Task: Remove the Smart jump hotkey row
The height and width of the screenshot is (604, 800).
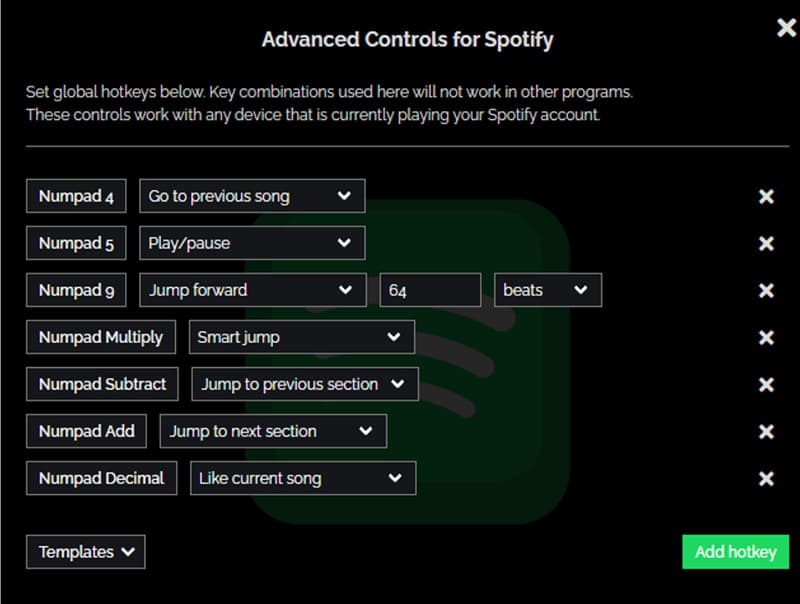Action: 766,337
